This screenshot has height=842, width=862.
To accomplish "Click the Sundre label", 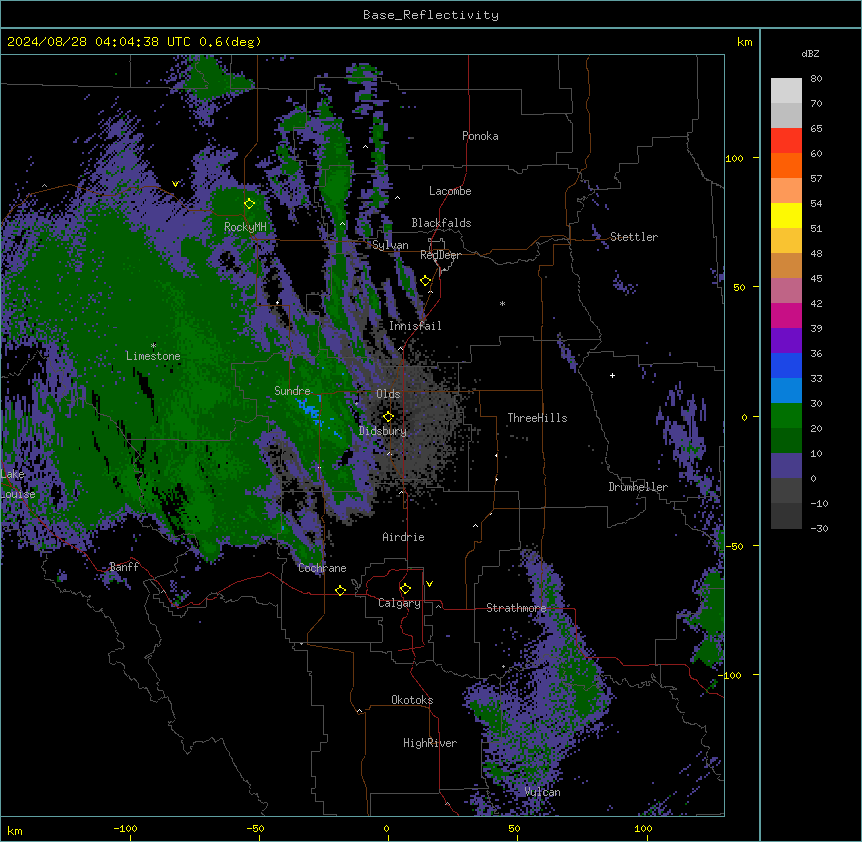I will 292,391.
